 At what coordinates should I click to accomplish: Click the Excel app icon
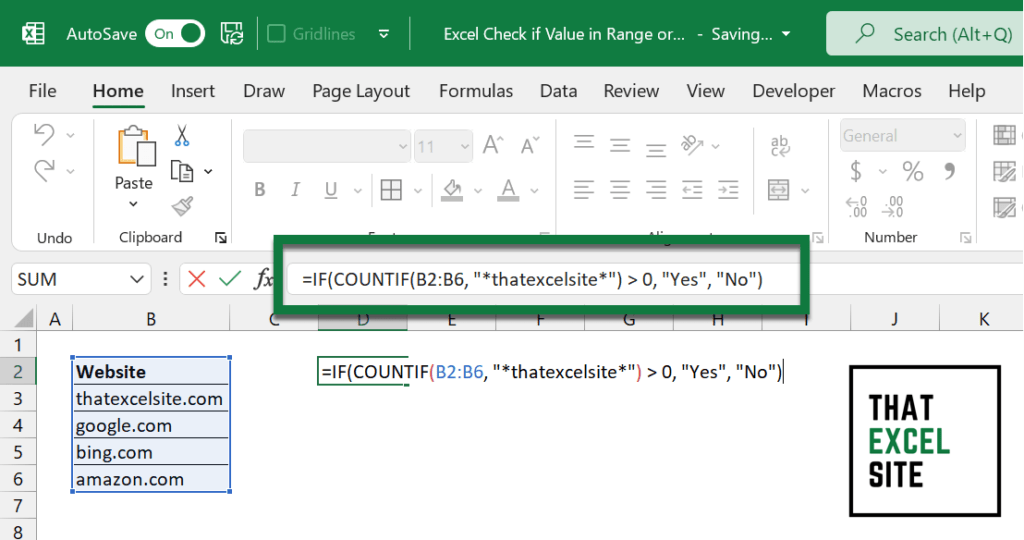pos(33,33)
